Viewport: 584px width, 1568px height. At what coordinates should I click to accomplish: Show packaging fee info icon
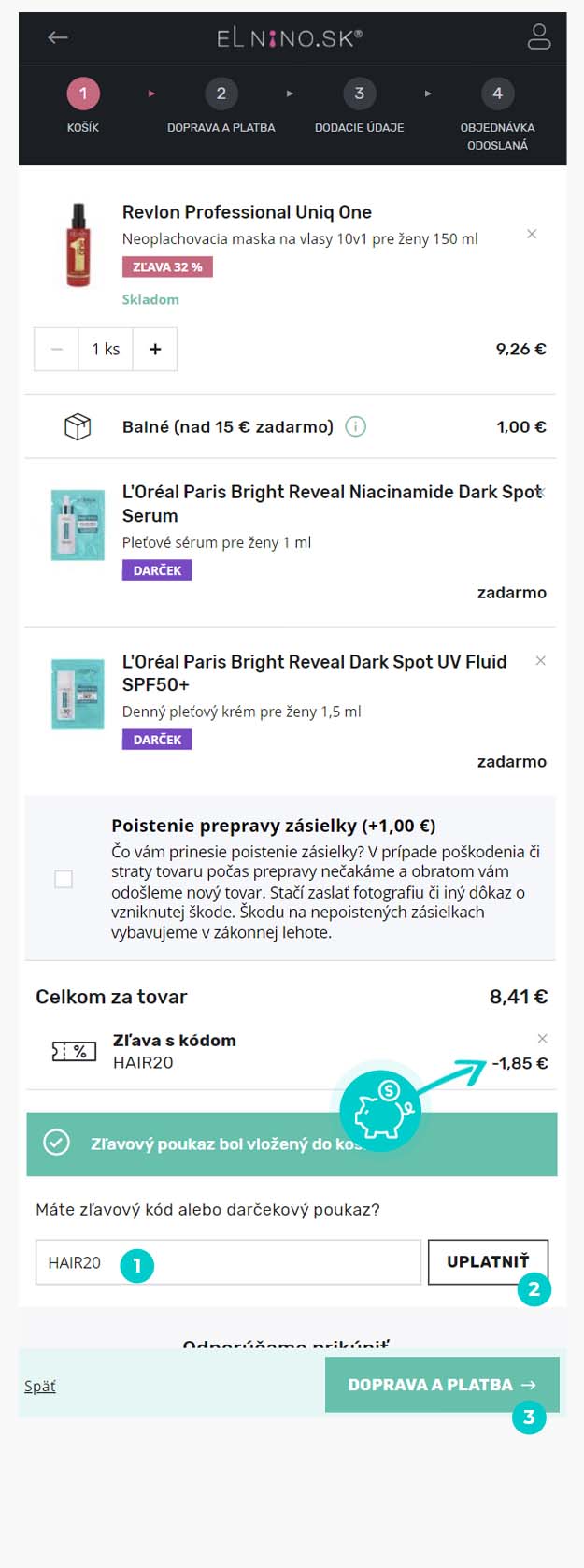356,426
